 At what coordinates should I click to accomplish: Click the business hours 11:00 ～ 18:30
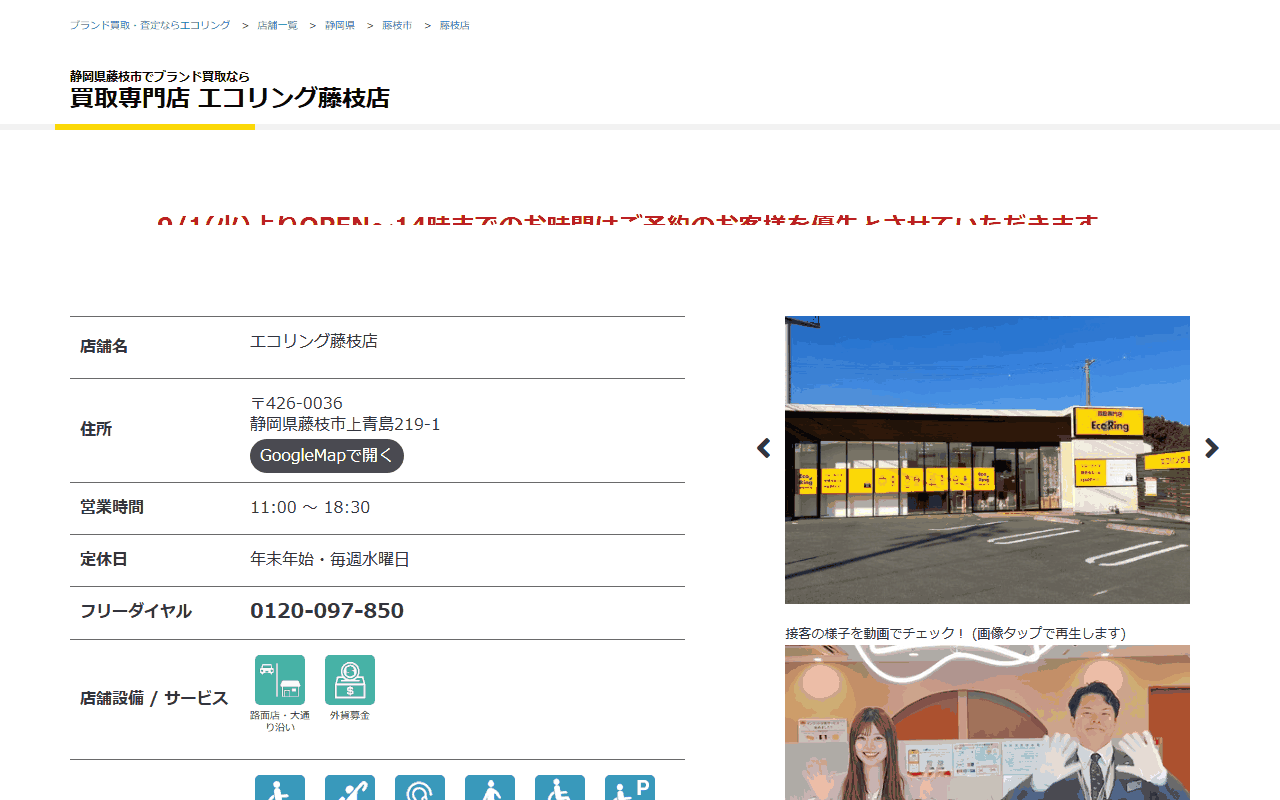coord(310,507)
